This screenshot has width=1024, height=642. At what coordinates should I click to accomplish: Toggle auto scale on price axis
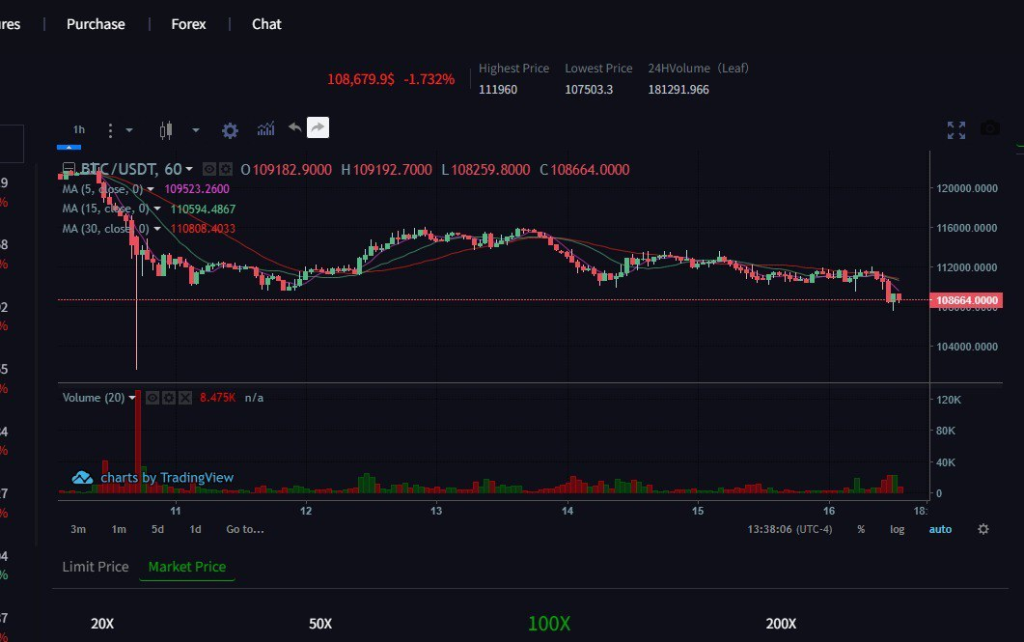click(940, 529)
